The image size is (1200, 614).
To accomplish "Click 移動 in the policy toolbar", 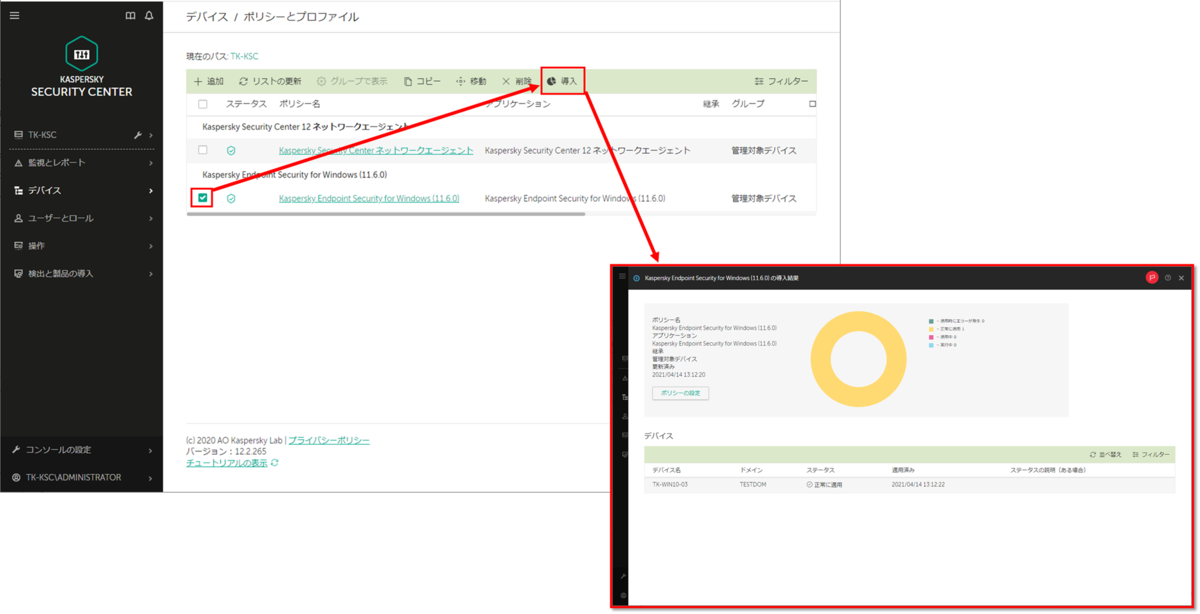I will 471,81.
